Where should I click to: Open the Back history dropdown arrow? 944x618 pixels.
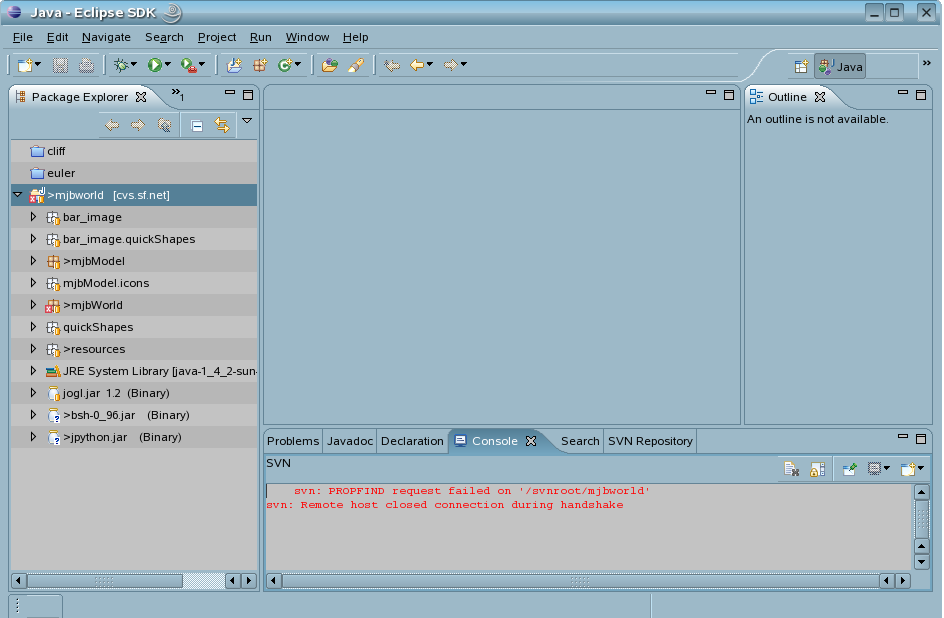[429, 64]
